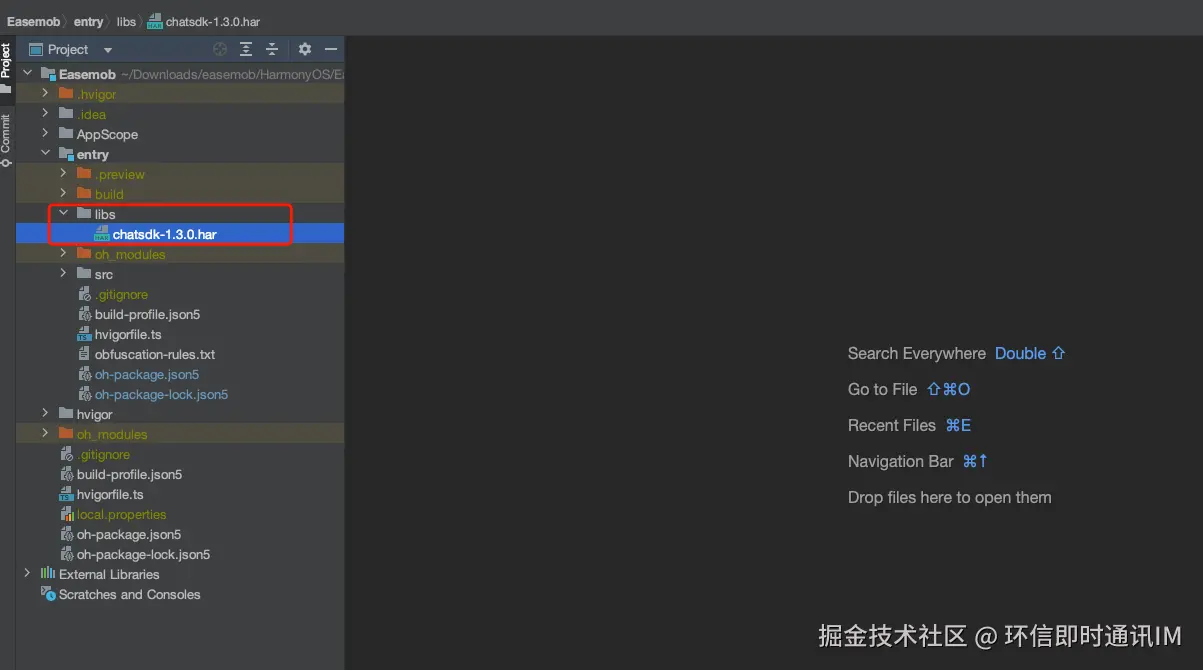Click the Scratches and Consoles icon
This screenshot has height=670, width=1203.
click(48, 594)
